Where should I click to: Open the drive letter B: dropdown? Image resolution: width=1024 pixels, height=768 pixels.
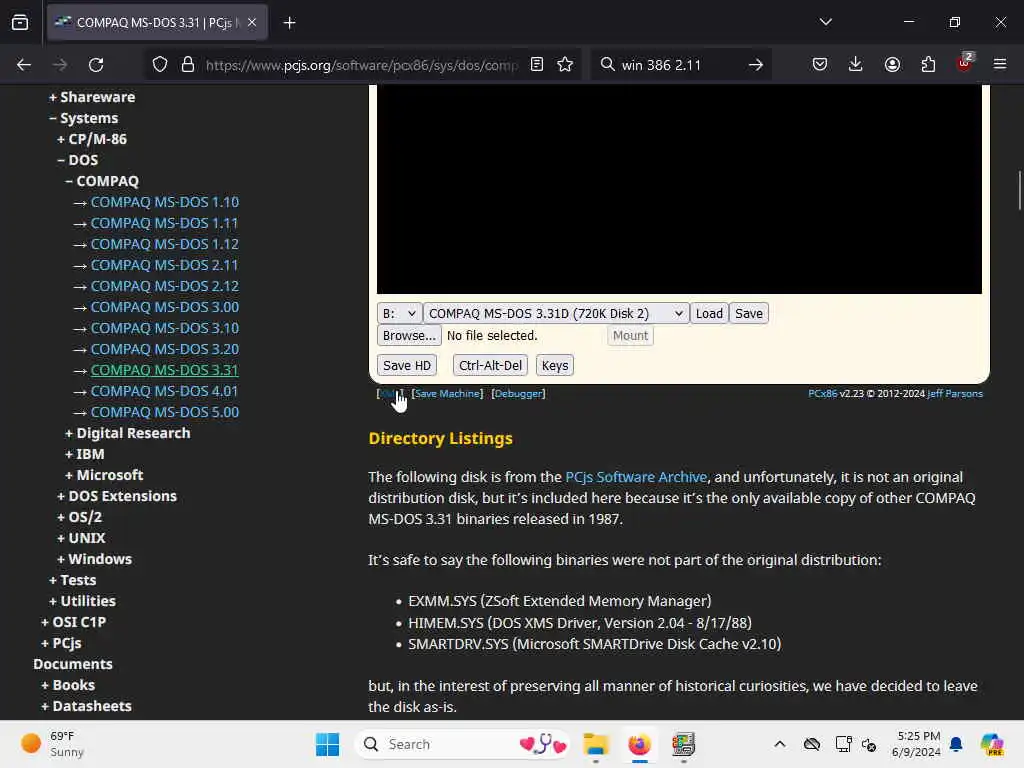pyautogui.click(x=399, y=313)
